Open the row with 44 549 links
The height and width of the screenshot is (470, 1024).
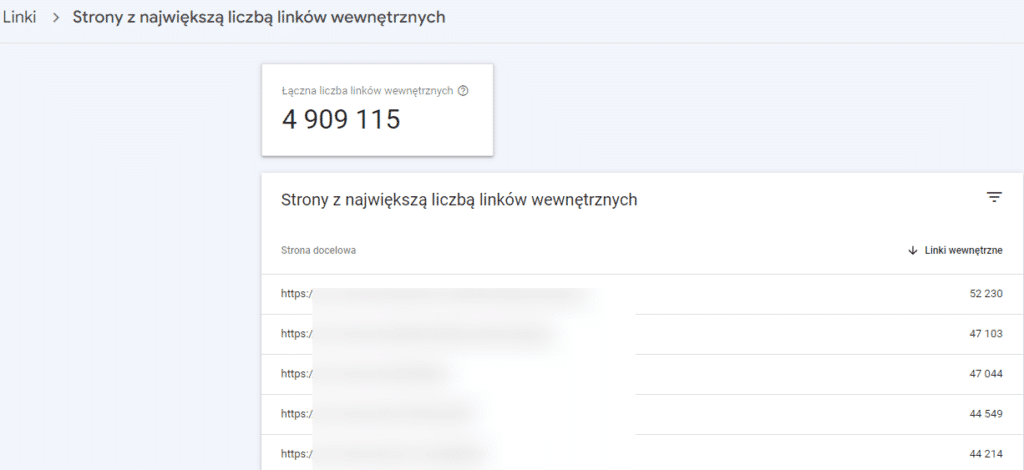tap(643, 414)
